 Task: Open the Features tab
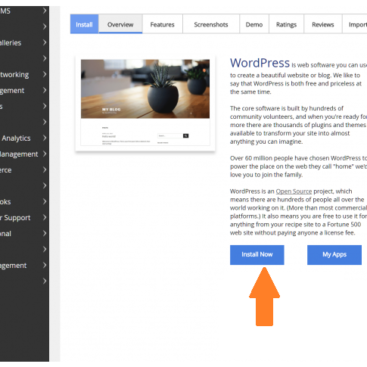point(162,24)
